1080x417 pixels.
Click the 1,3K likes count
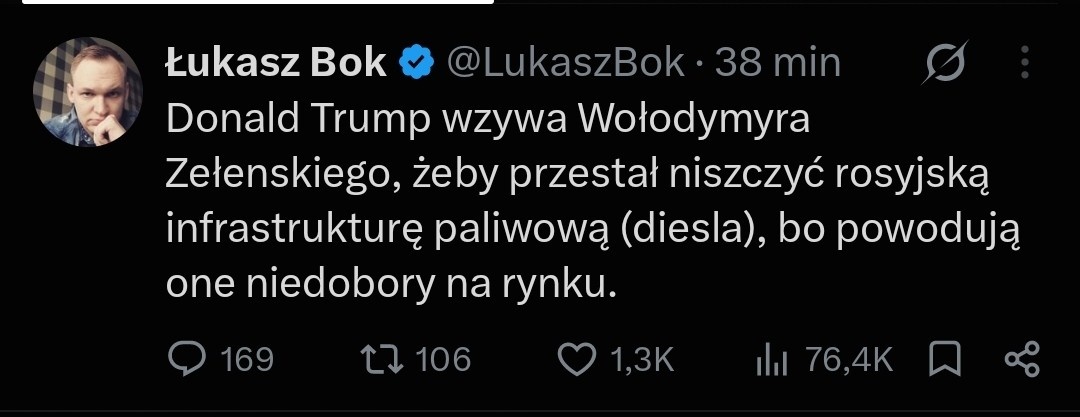click(643, 360)
